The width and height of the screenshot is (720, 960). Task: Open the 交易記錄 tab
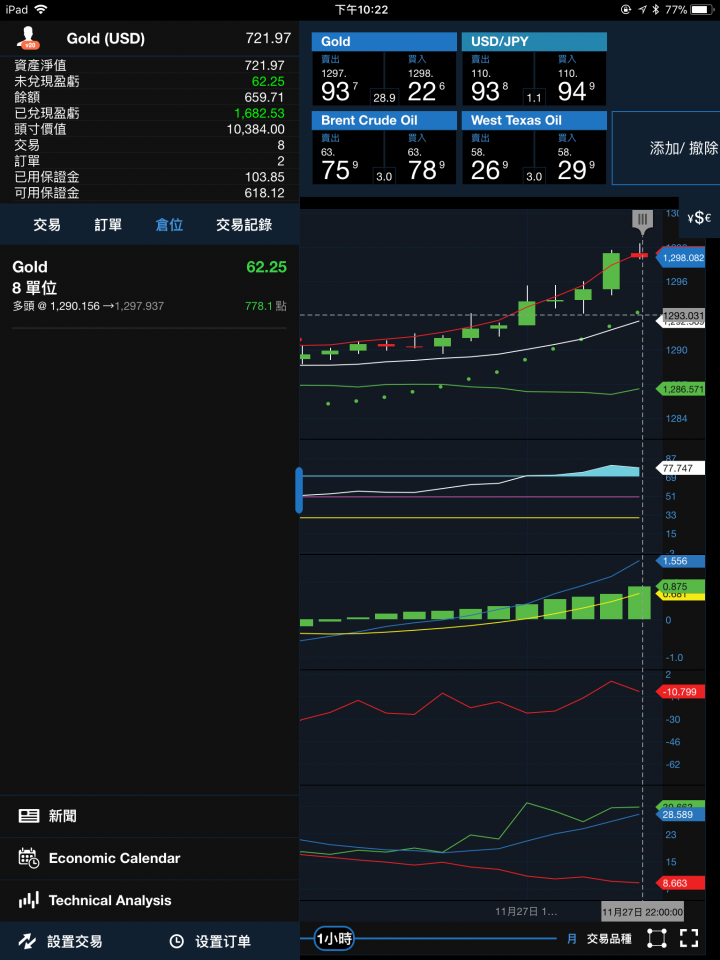pyautogui.click(x=244, y=225)
